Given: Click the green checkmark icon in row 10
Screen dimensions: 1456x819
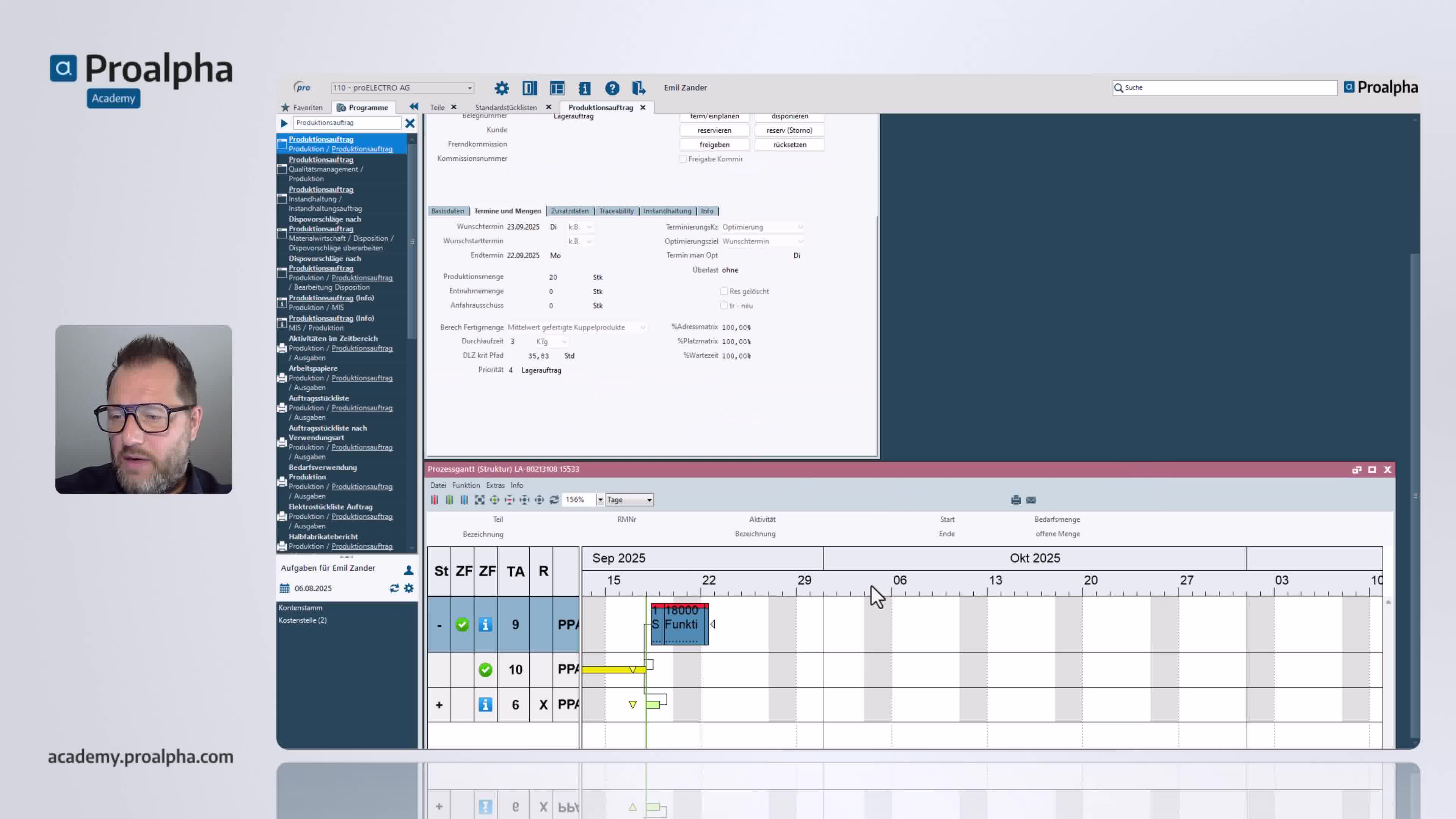Looking at the screenshot, I should [485, 670].
